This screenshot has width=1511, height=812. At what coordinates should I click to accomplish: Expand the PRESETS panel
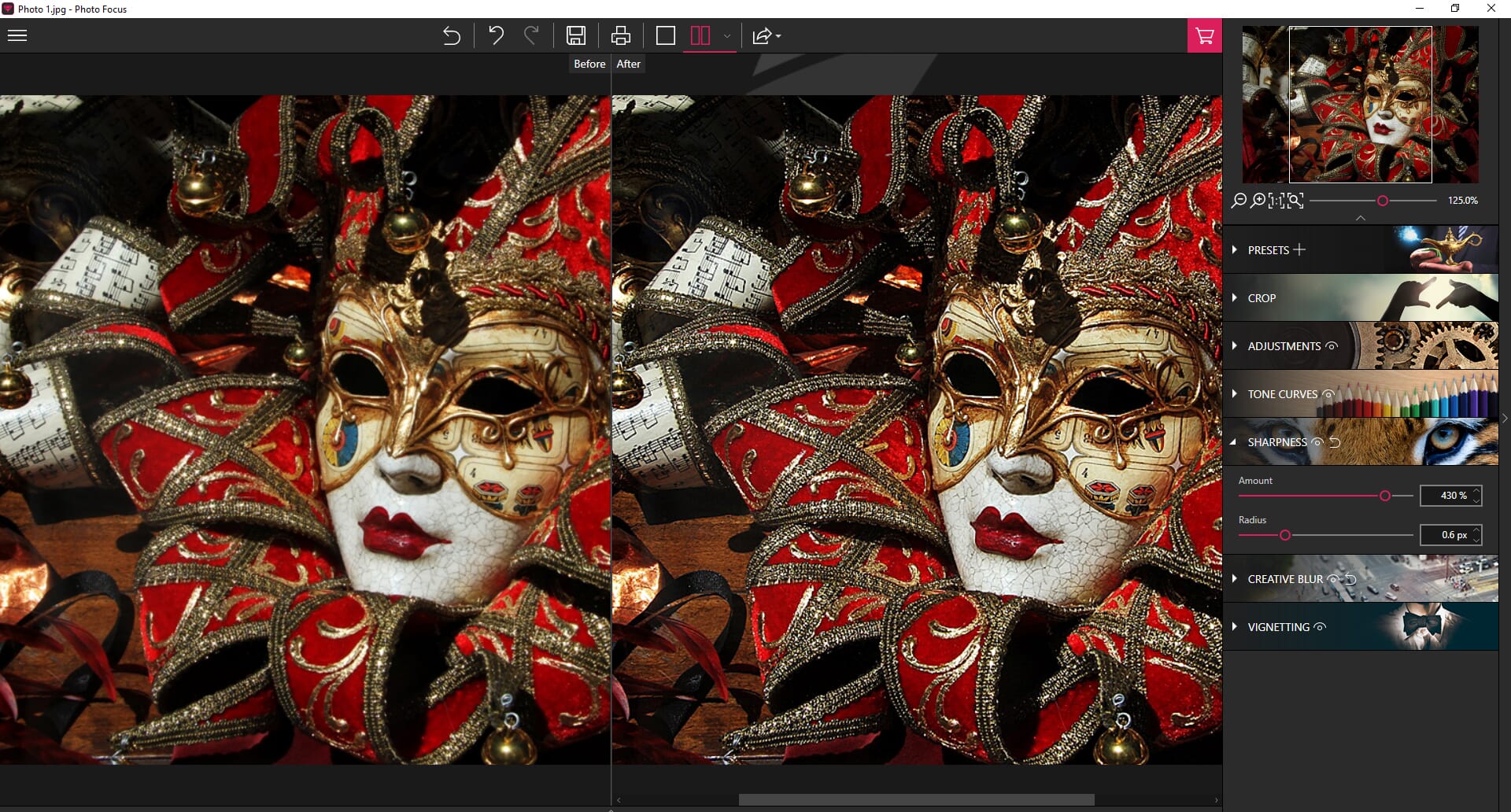[x=1235, y=249]
